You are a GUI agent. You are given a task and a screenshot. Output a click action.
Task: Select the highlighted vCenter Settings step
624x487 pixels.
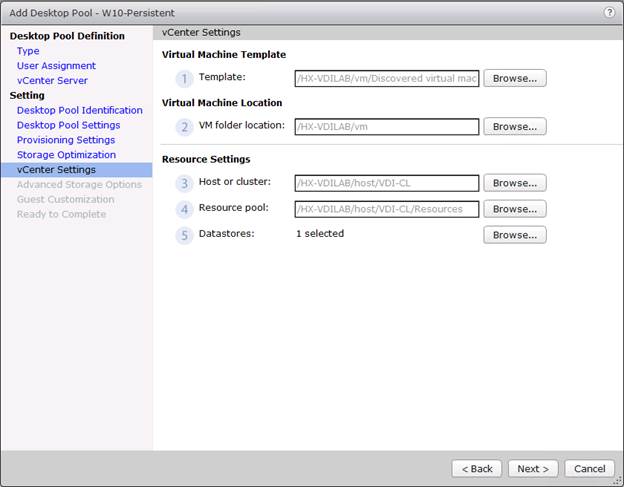(76, 170)
